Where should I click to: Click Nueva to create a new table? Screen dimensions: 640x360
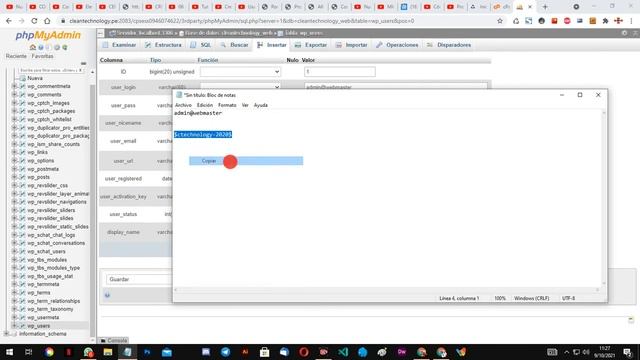[x=35, y=78]
